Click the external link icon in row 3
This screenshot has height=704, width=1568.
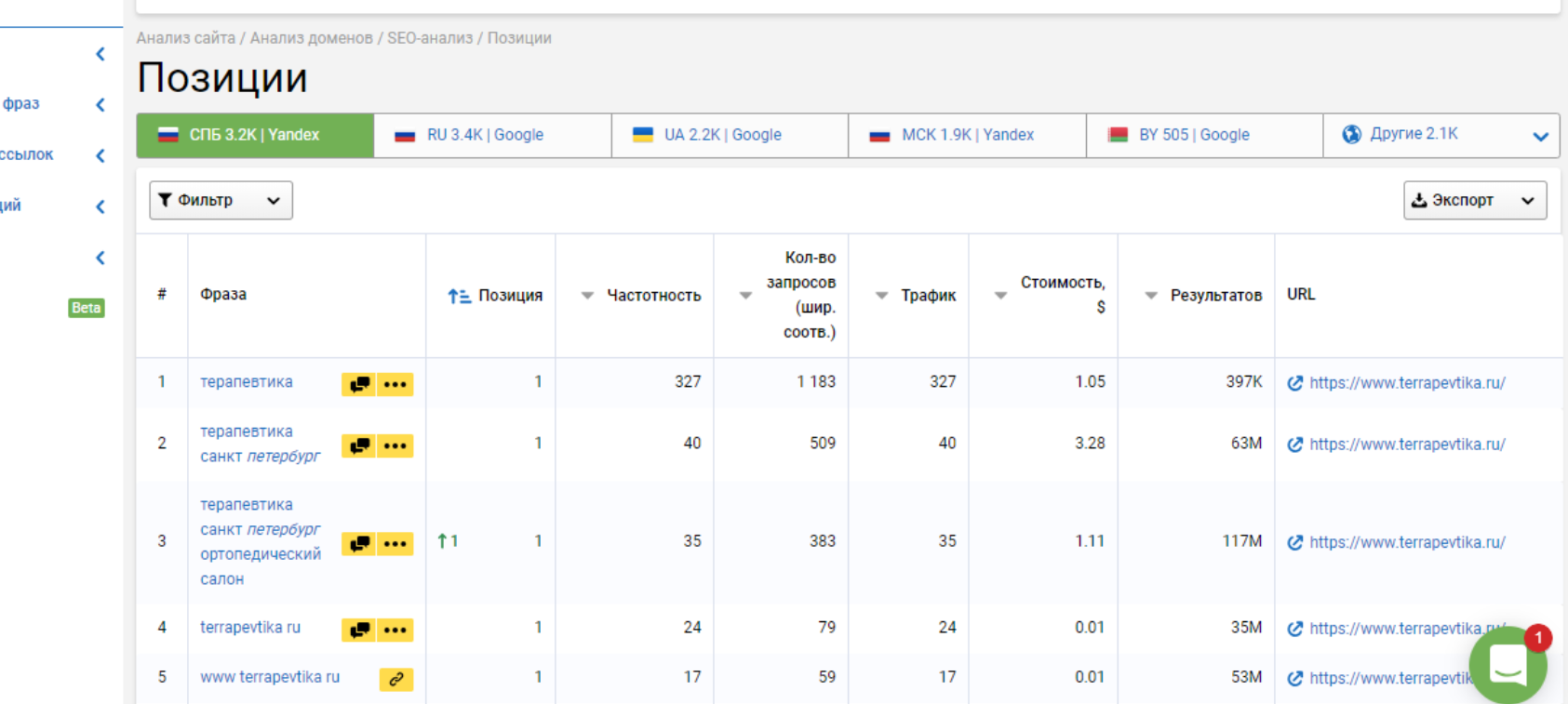tap(1294, 542)
